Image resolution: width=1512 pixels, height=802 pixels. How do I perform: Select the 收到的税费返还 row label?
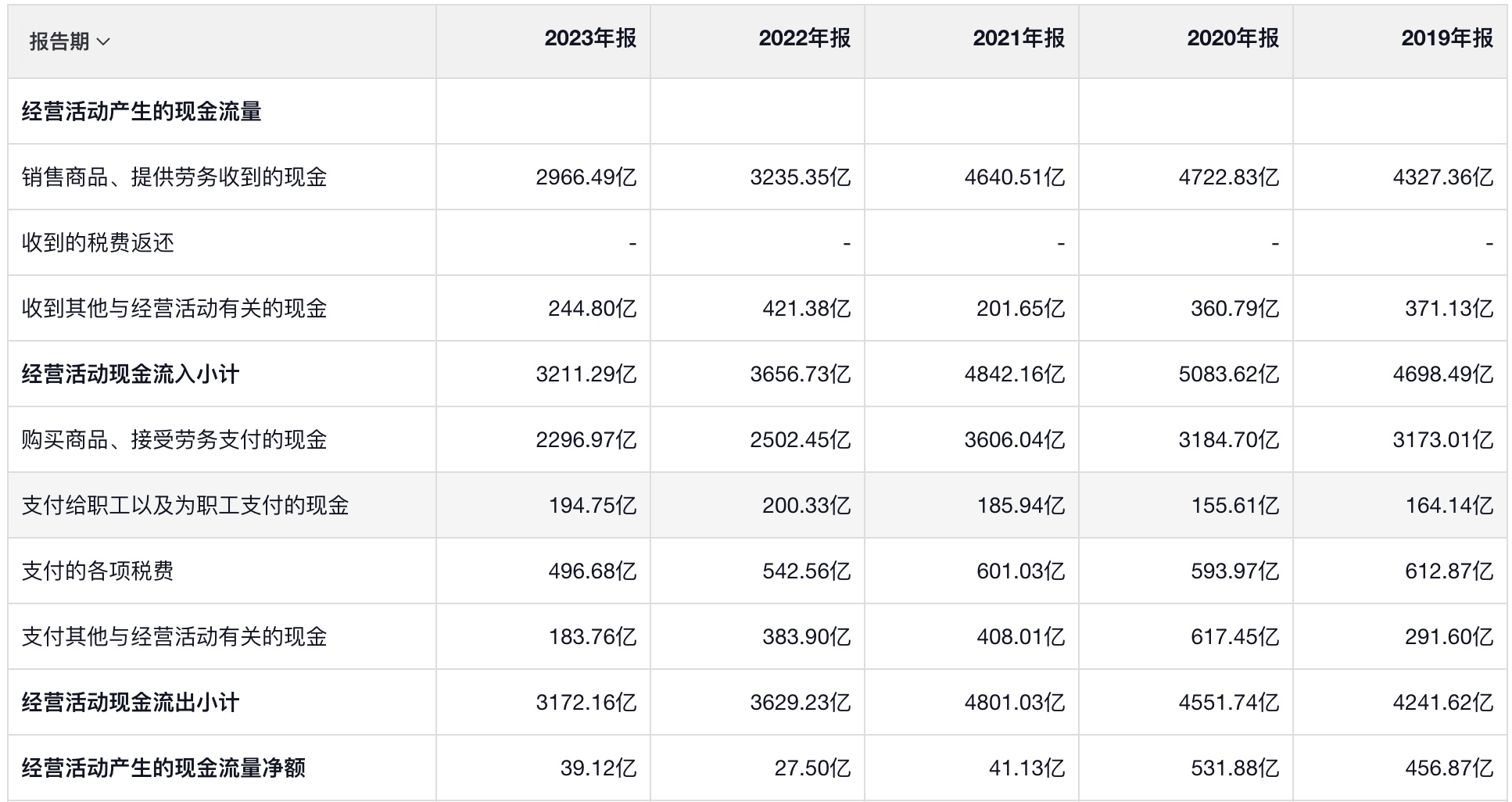tap(98, 243)
